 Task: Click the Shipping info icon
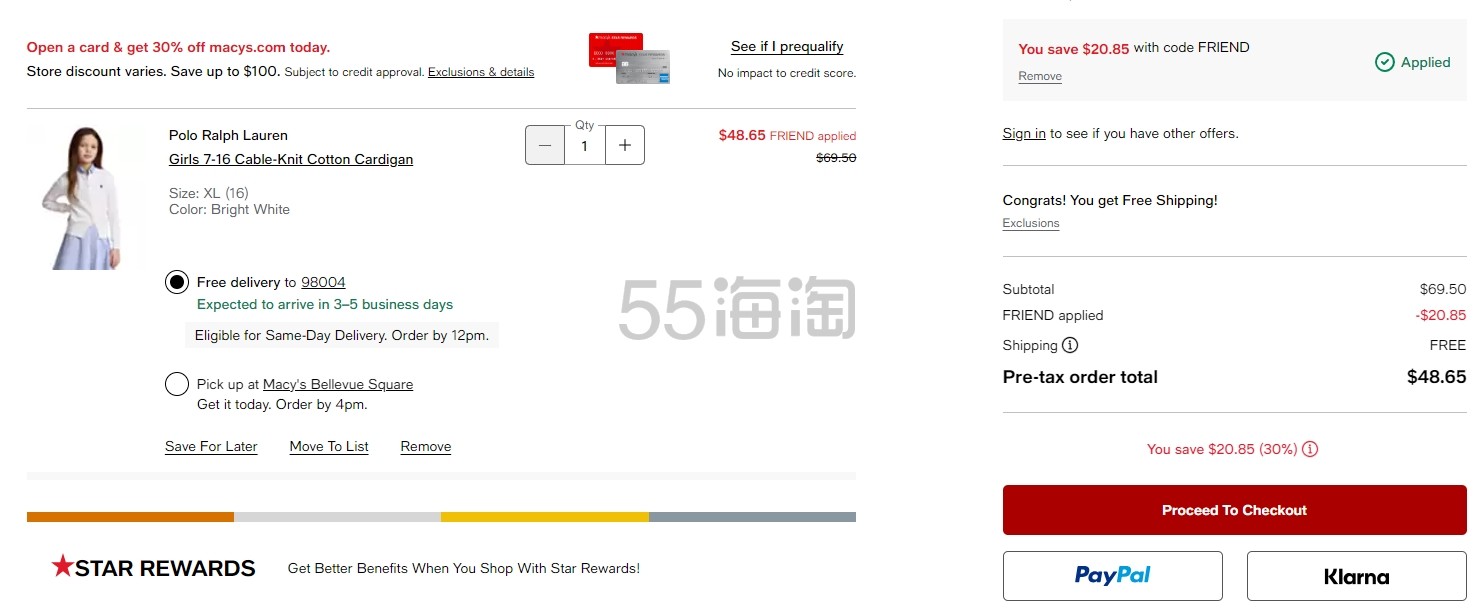coord(1070,346)
